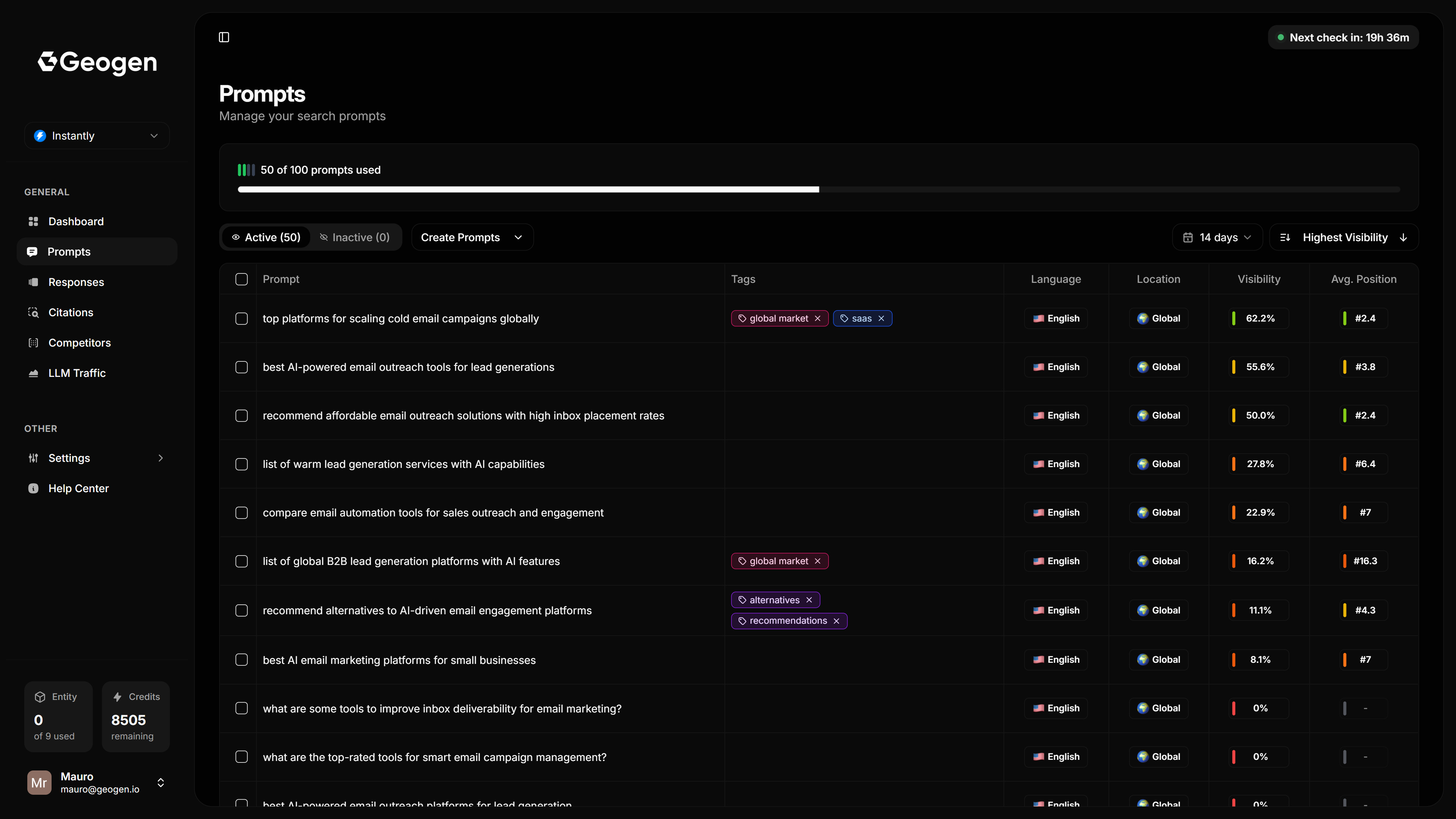1456x819 pixels.
Task: Switch to the Inactive prompts tab
Action: point(355,237)
